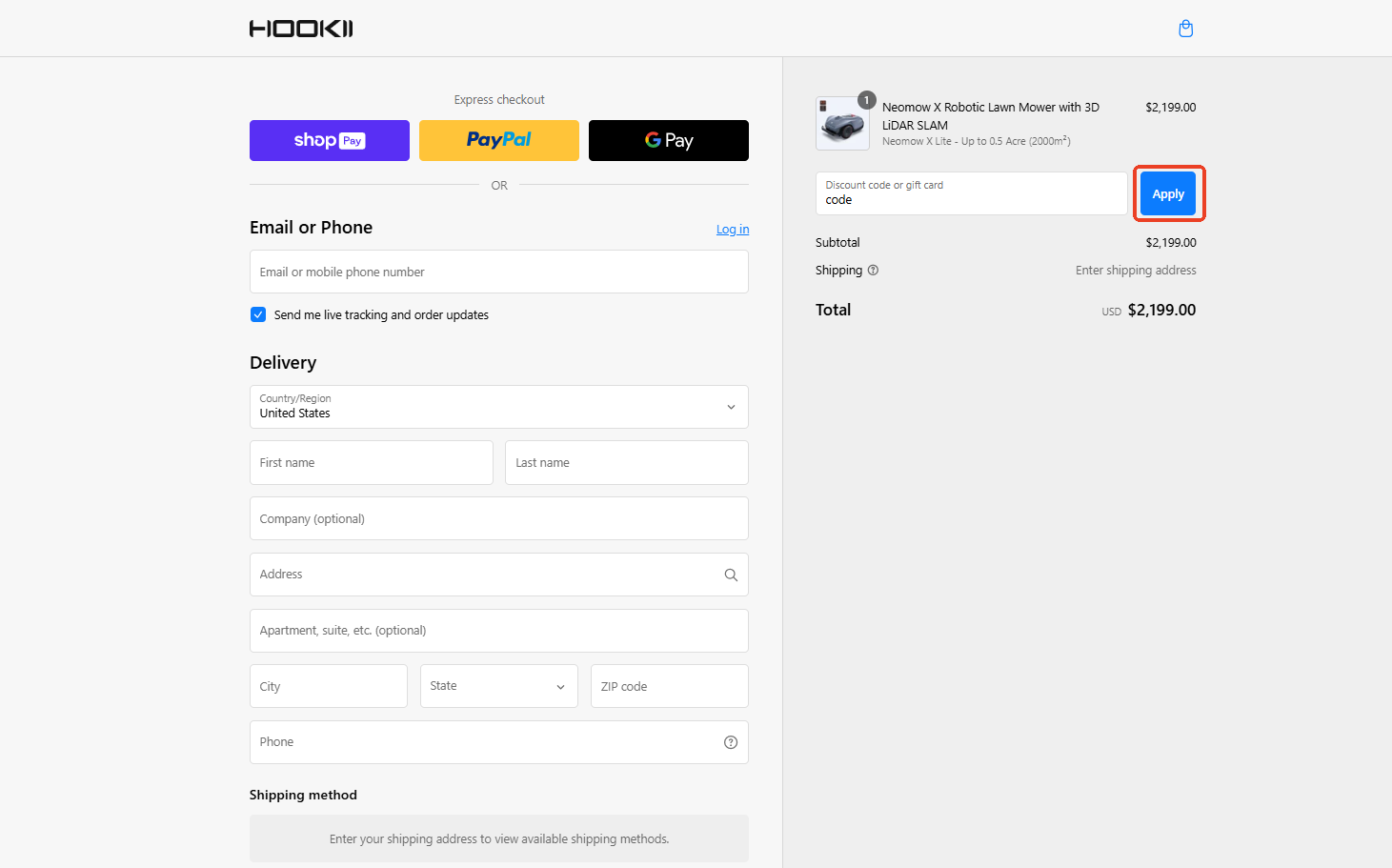This screenshot has width=1392, height=868.
Task: Pay with PayPal express checkout
Action: [x=499, y=140]
